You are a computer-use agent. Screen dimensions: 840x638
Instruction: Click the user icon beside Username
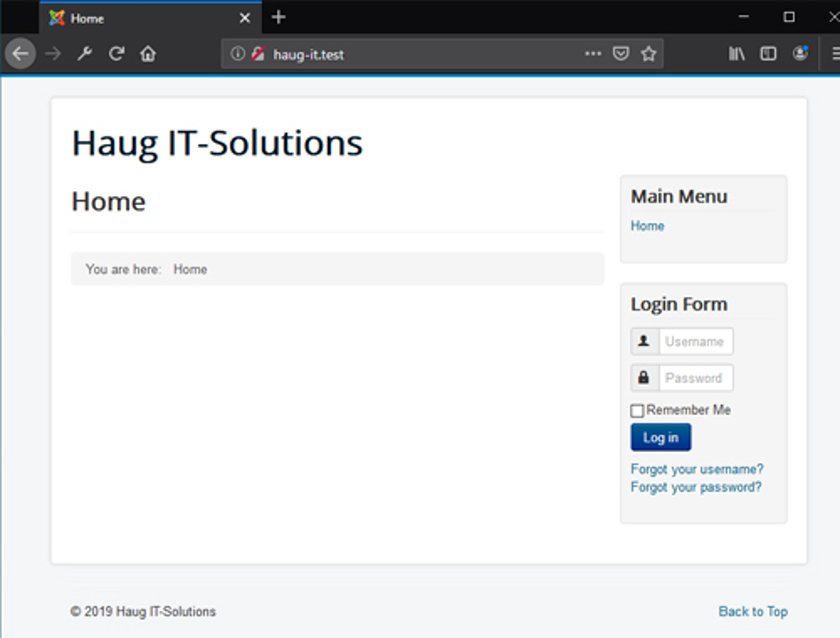click(644, 342)
